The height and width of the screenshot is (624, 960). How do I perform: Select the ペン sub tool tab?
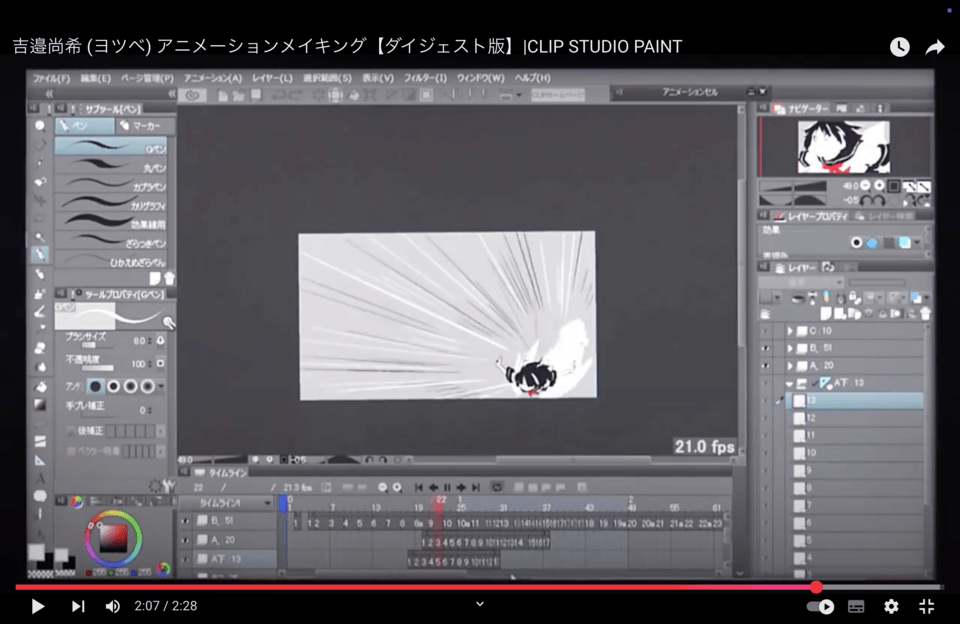(x=84, y=126)
